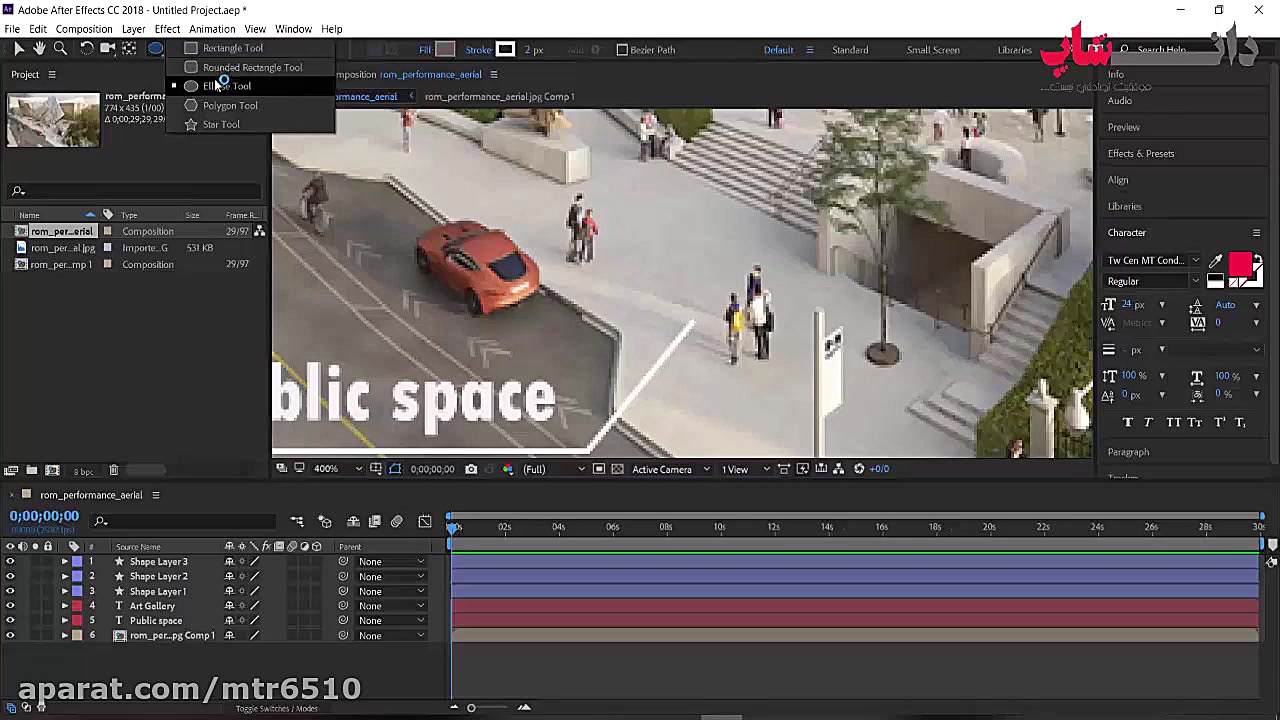
Task: Click the project thumbnail preview image
Action: pyautogui.click(x=53, y=119)
